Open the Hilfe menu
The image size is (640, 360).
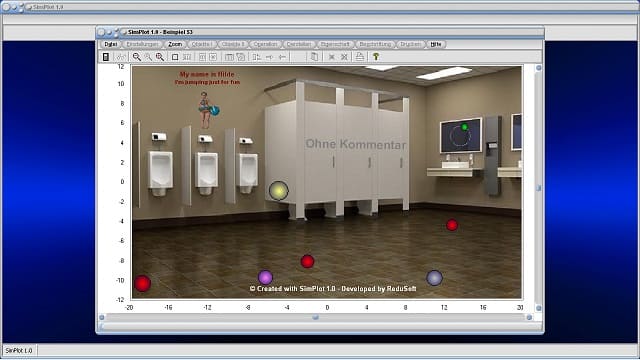coord(436,44)
